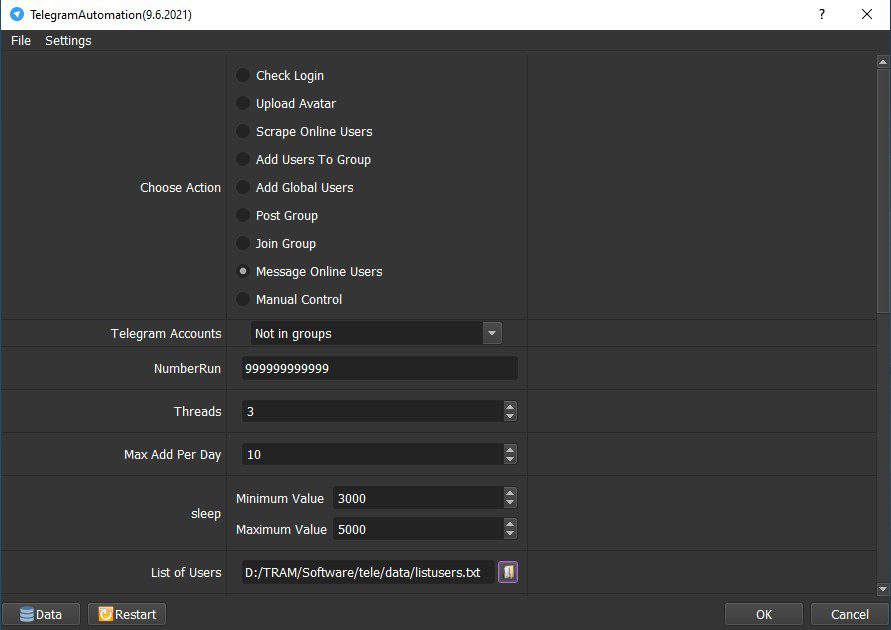Image resolution: width=891 pixels, height=630 pixels.
Task: Decrease Threads with down arrow
Action: 510,416
